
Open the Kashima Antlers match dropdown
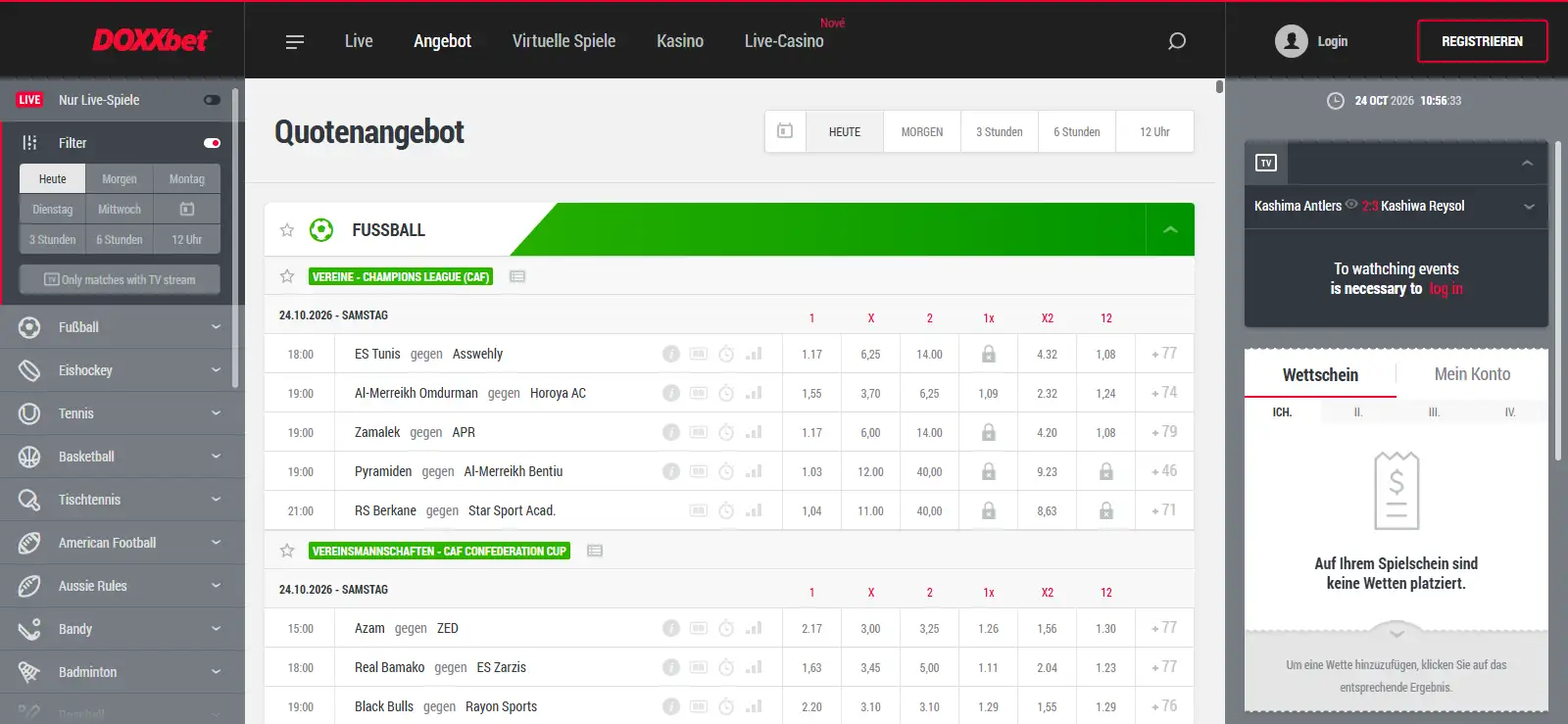coord(1529,207)
